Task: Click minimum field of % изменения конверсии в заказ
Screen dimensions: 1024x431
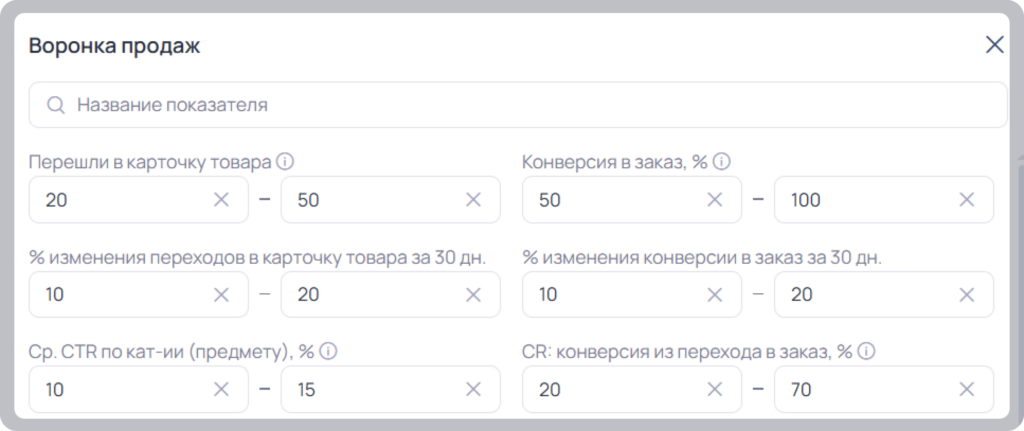Action: [x=632, y=295]
